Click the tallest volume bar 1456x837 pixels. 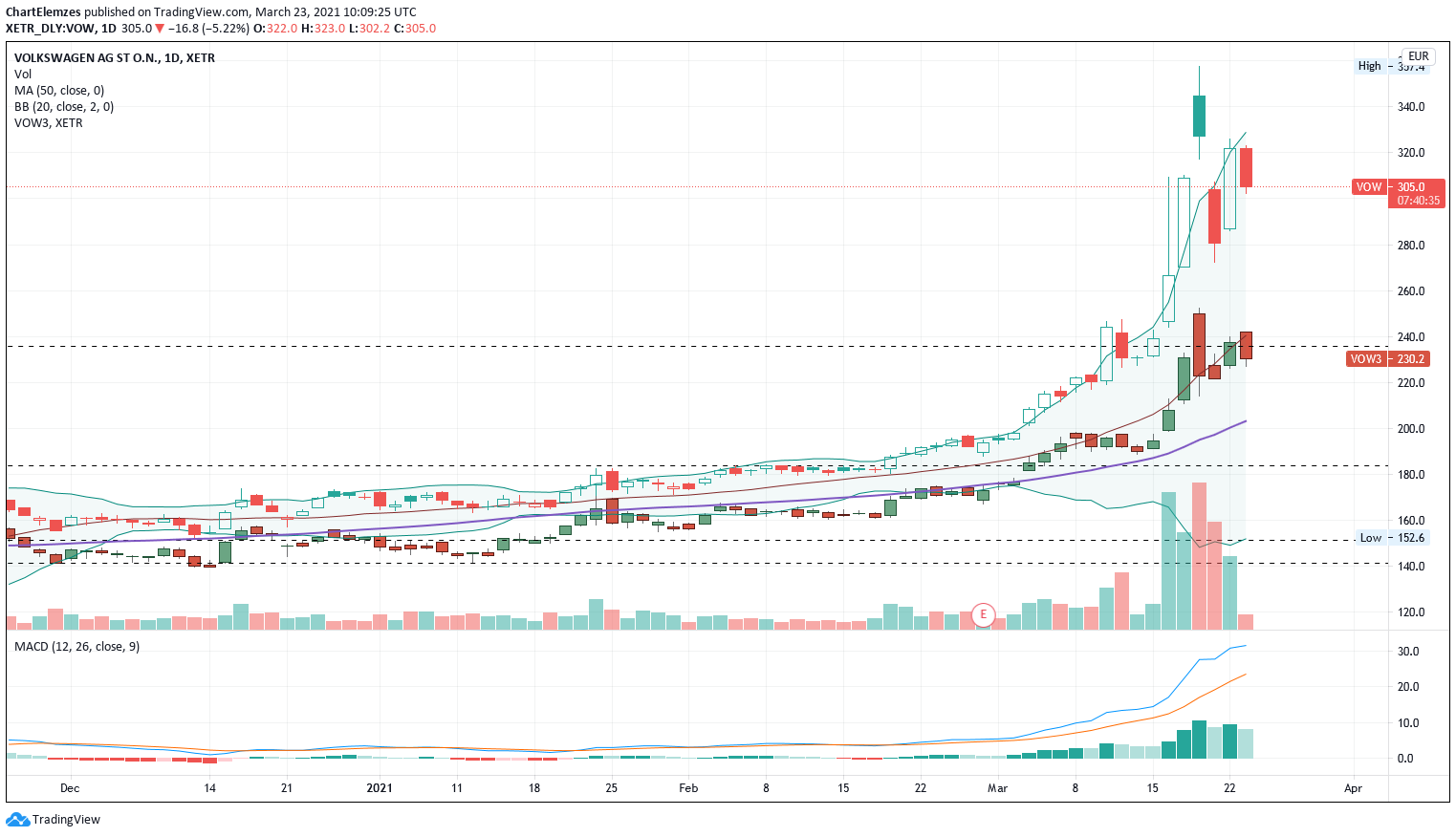pos(1199,556)
